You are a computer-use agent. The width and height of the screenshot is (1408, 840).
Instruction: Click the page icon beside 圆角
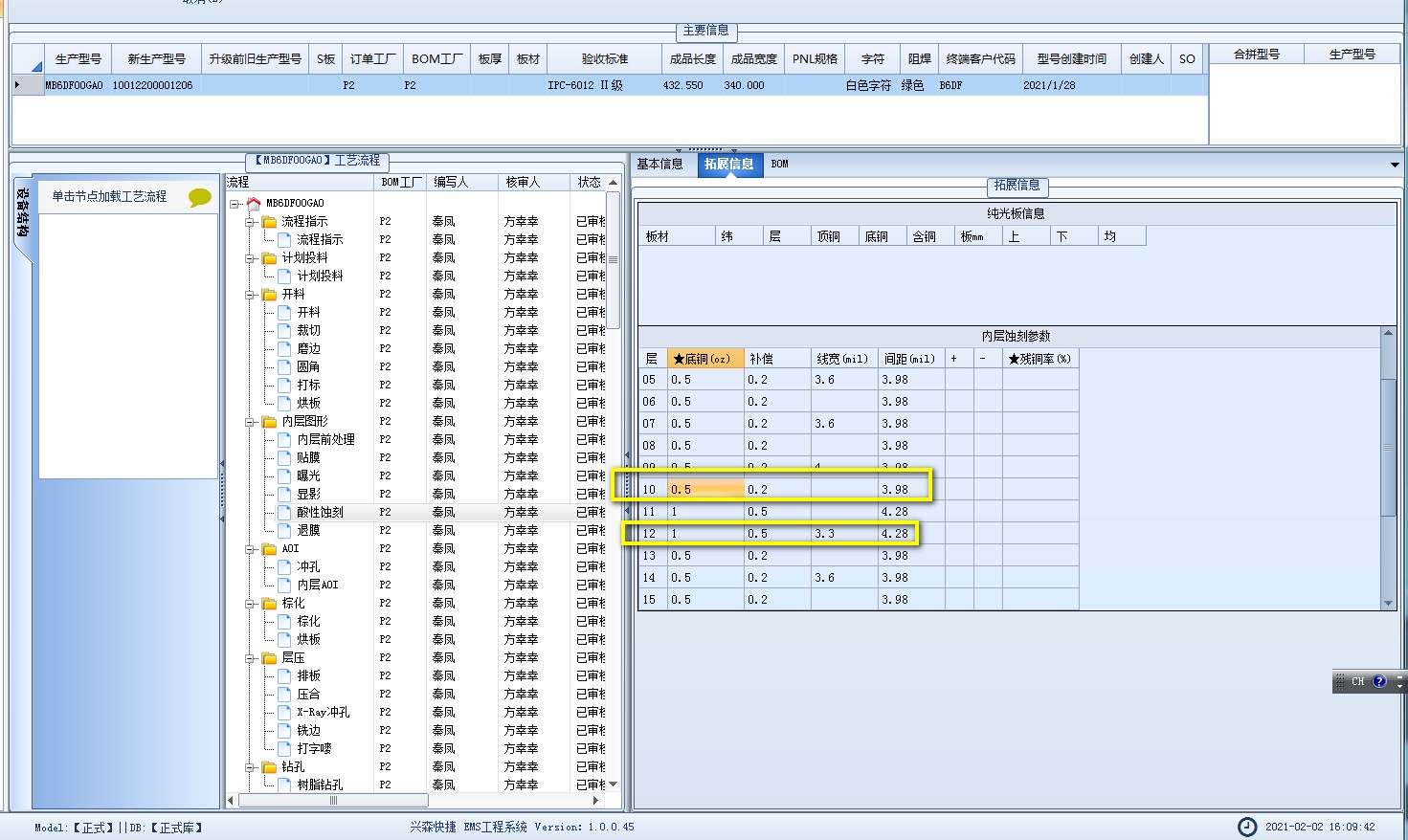pyautogui.click(x=284, y=366)
